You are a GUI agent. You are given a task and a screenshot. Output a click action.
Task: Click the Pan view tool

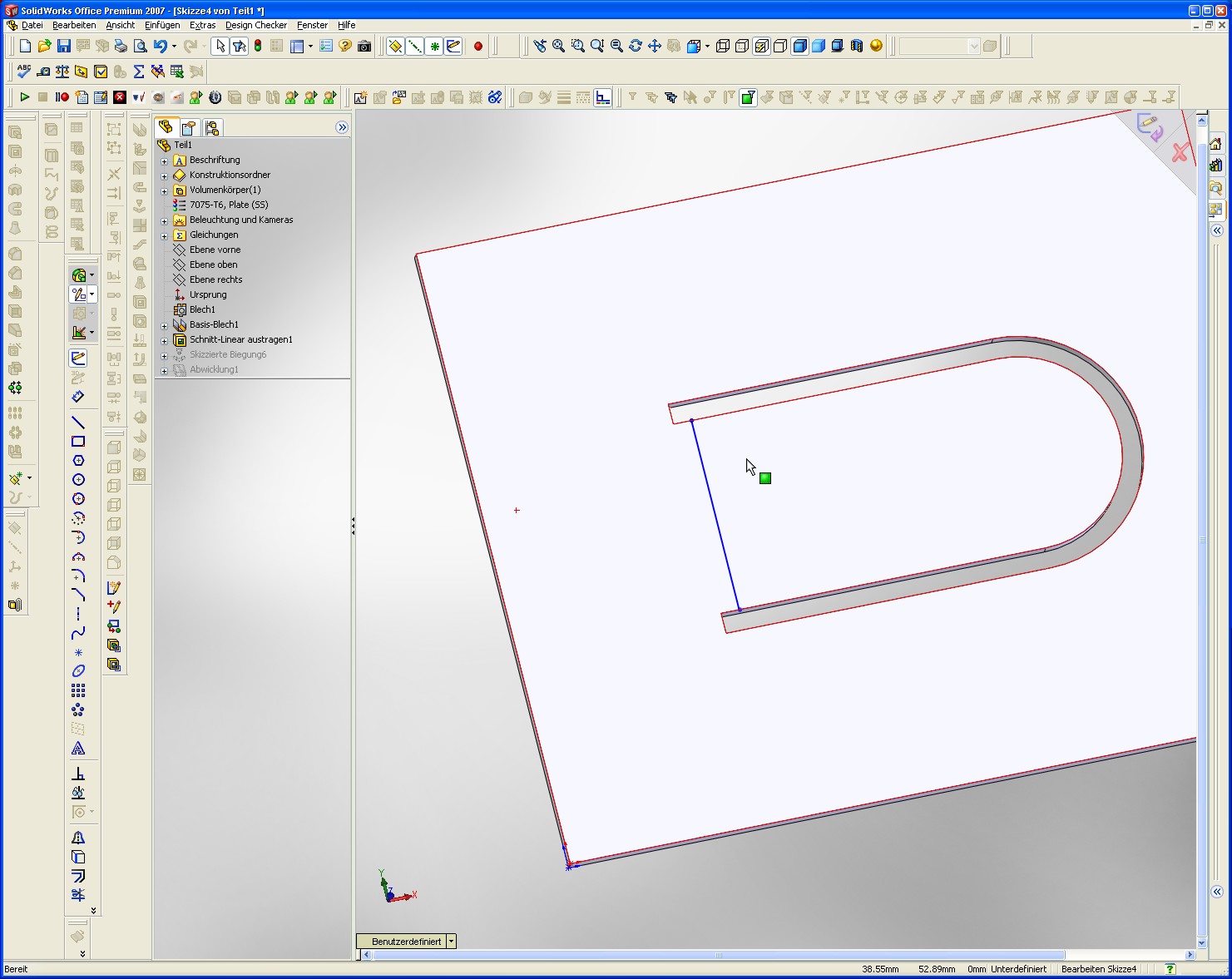click(655, 47)
